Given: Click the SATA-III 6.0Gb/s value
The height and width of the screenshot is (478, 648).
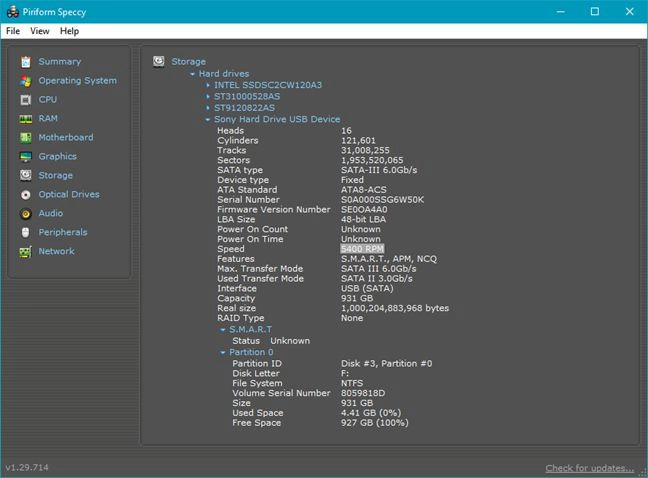Looking at the screenshot, I should (x=379, y=170).
